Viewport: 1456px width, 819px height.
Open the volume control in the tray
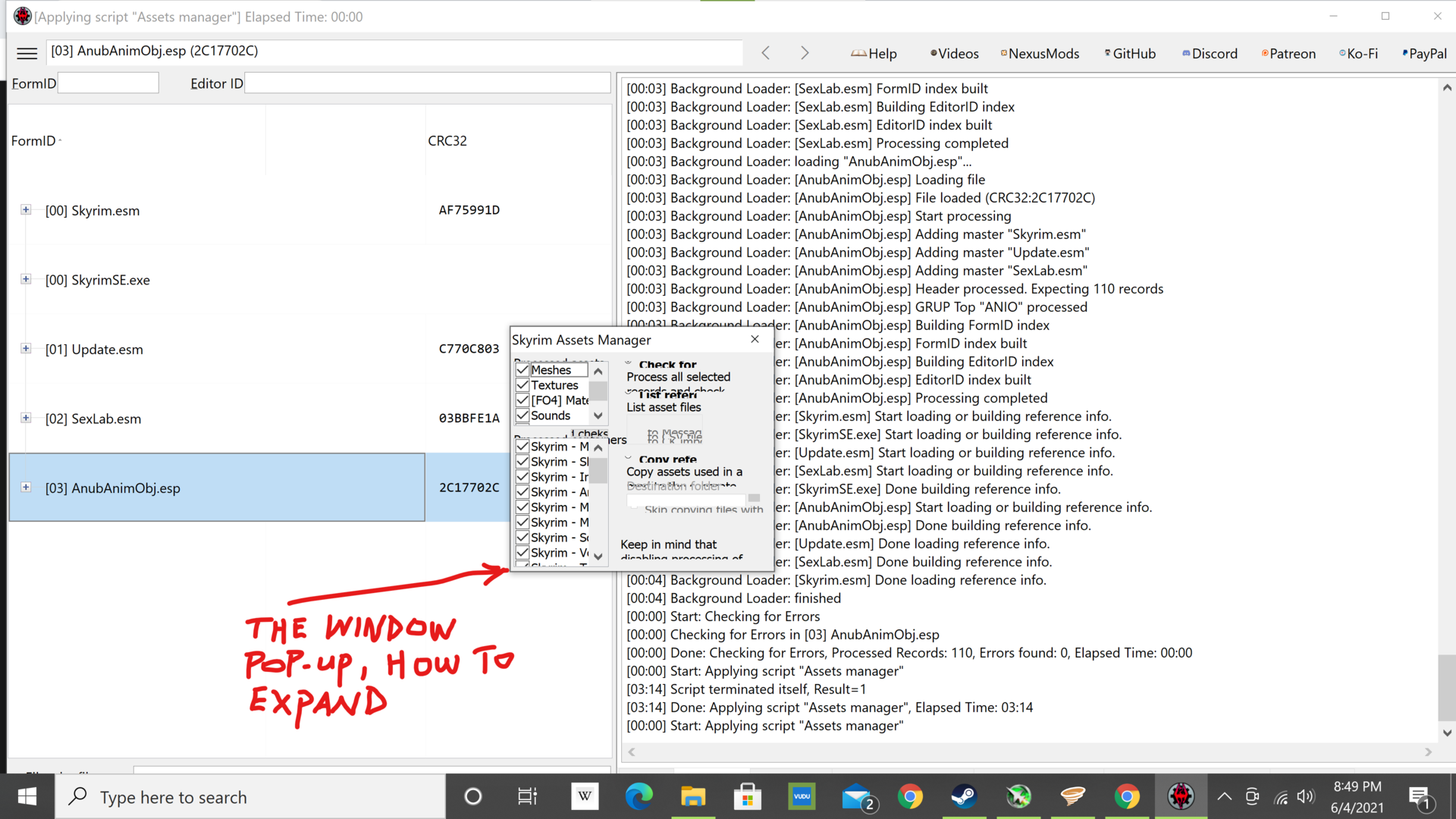1306,797
